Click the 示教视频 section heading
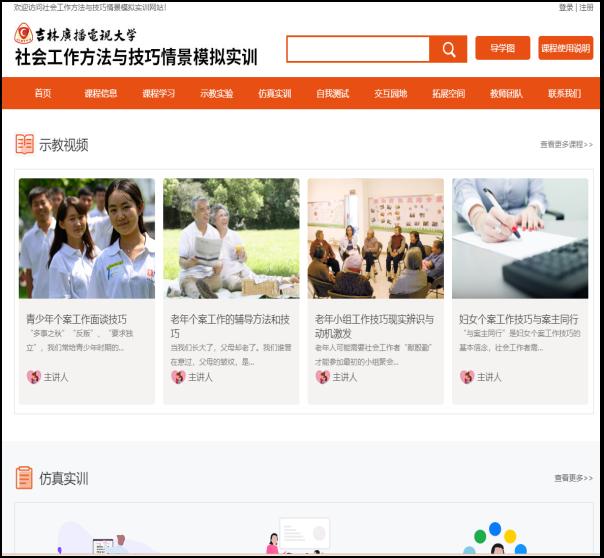Screen dimensions: 604x558 [x=64, y=145]
